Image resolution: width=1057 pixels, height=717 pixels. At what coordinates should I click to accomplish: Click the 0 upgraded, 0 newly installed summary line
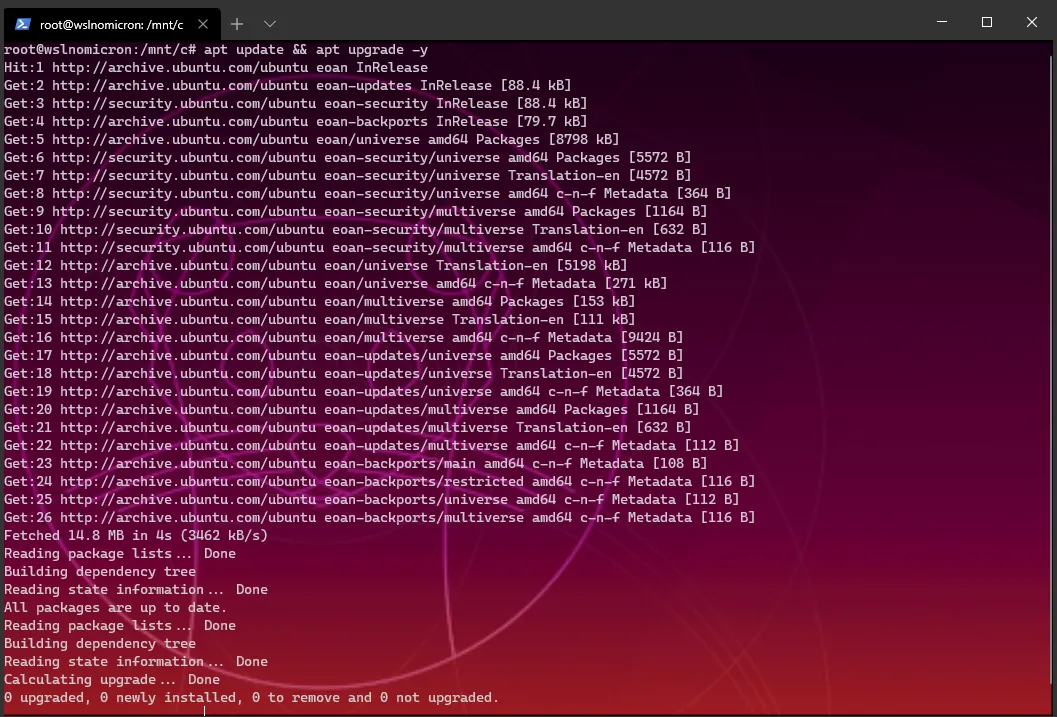click(250, 698)
